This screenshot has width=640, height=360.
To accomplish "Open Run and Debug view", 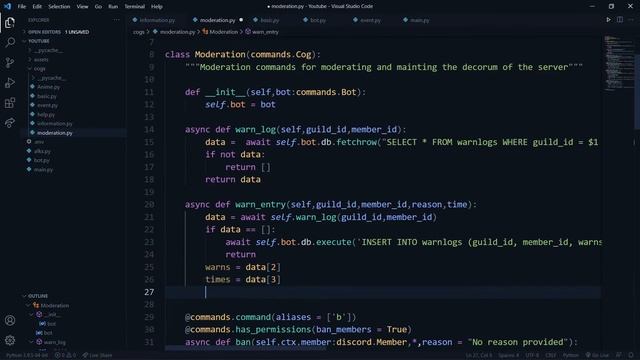I will coord(10,82).
